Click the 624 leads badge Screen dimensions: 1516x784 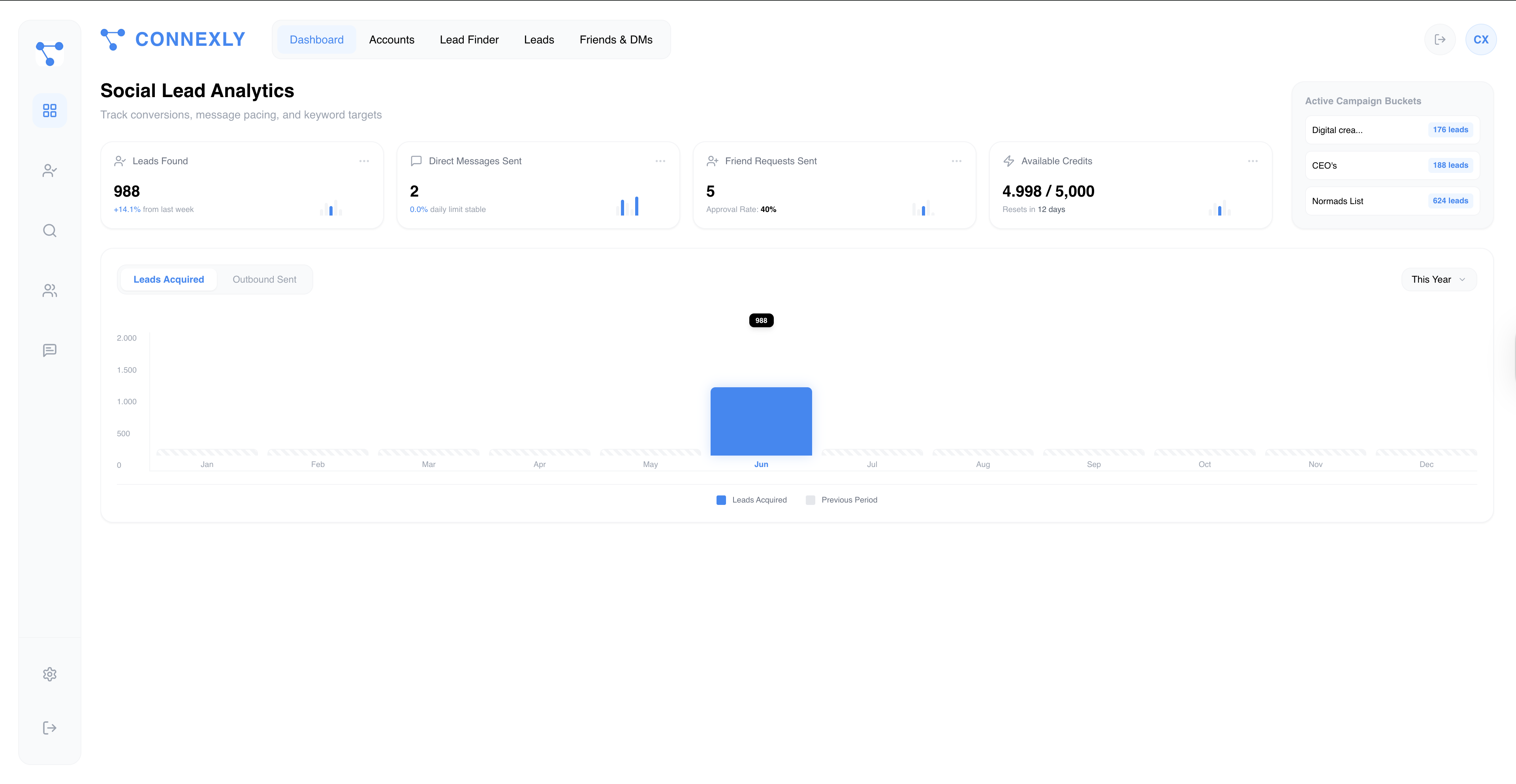click(1450, 201)
